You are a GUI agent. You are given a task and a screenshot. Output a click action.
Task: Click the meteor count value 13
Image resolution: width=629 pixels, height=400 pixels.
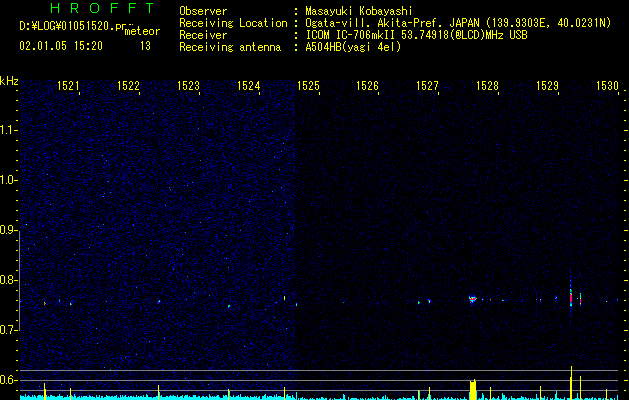point(145,46)
